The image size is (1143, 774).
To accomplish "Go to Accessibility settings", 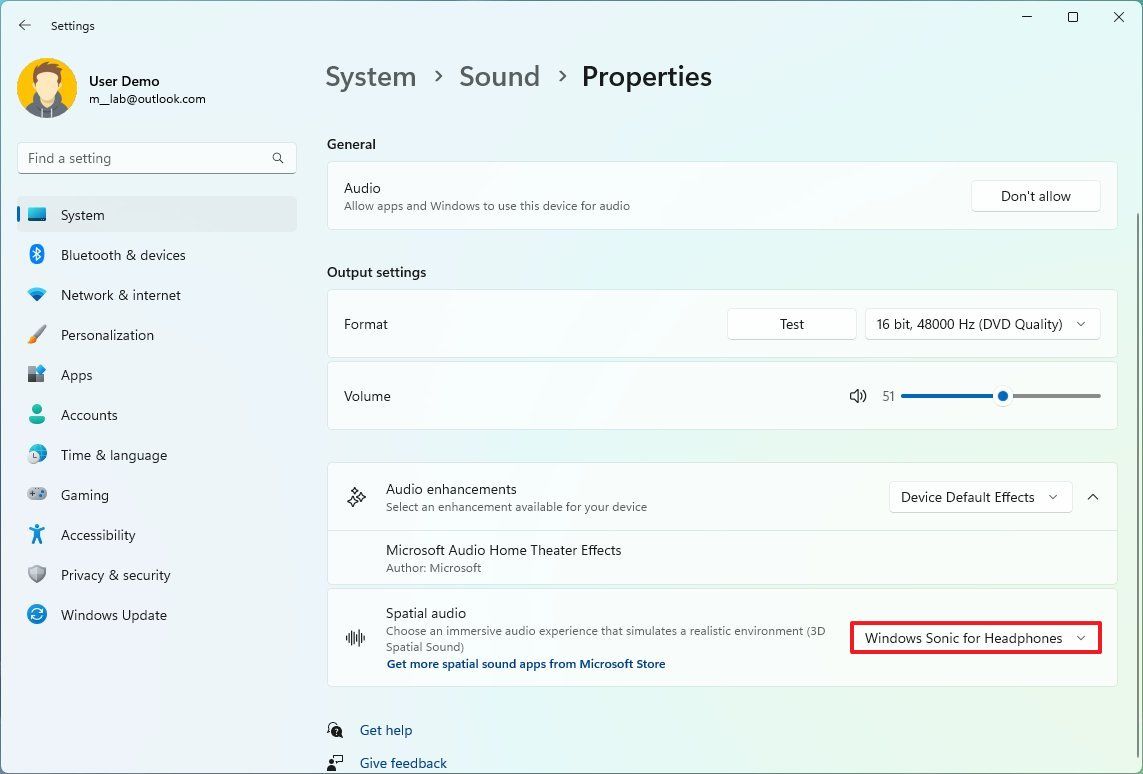I will click(98, 535).
